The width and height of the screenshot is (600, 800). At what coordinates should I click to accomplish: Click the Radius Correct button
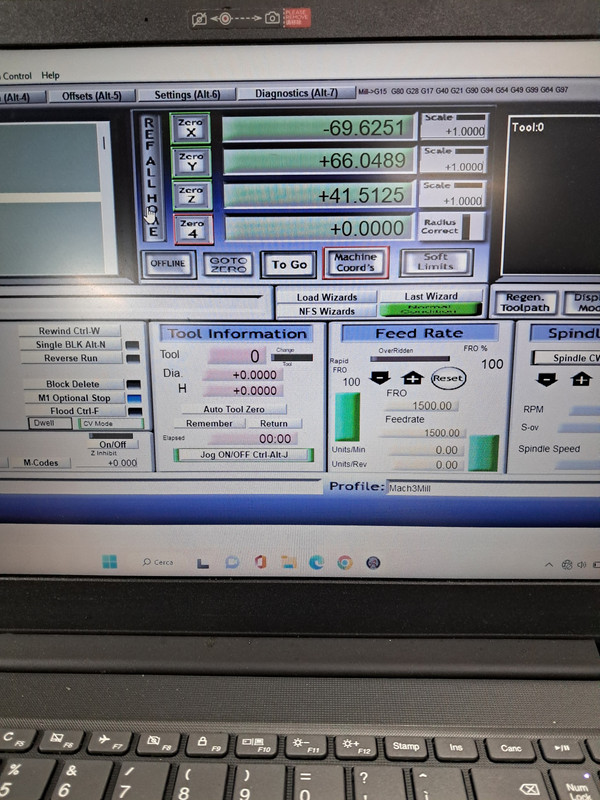pyautogui.click(x=452, y=227)
